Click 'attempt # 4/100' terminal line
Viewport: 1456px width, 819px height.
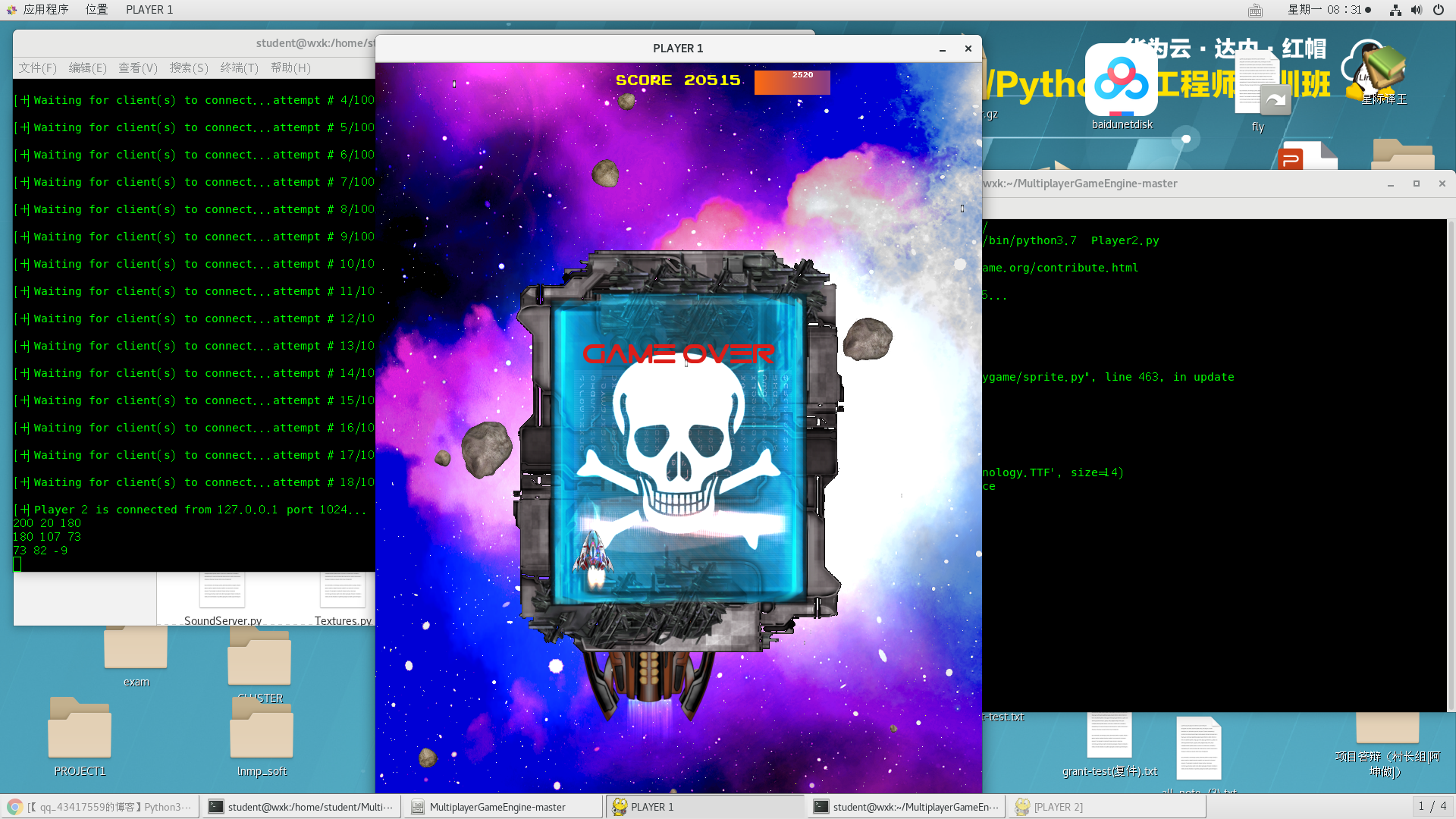tap(194, 100)
